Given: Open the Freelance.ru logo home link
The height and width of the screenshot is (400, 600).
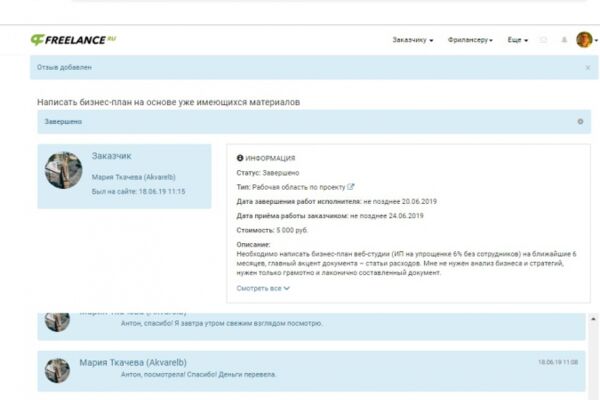Looking at the screenshot, I should pyautogui.click(x=73, y=40).
